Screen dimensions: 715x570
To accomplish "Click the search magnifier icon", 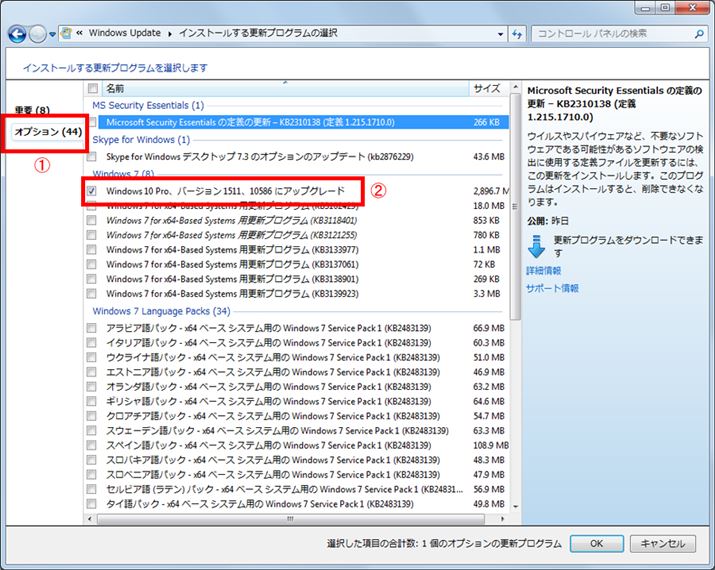I will pos(699,34).
